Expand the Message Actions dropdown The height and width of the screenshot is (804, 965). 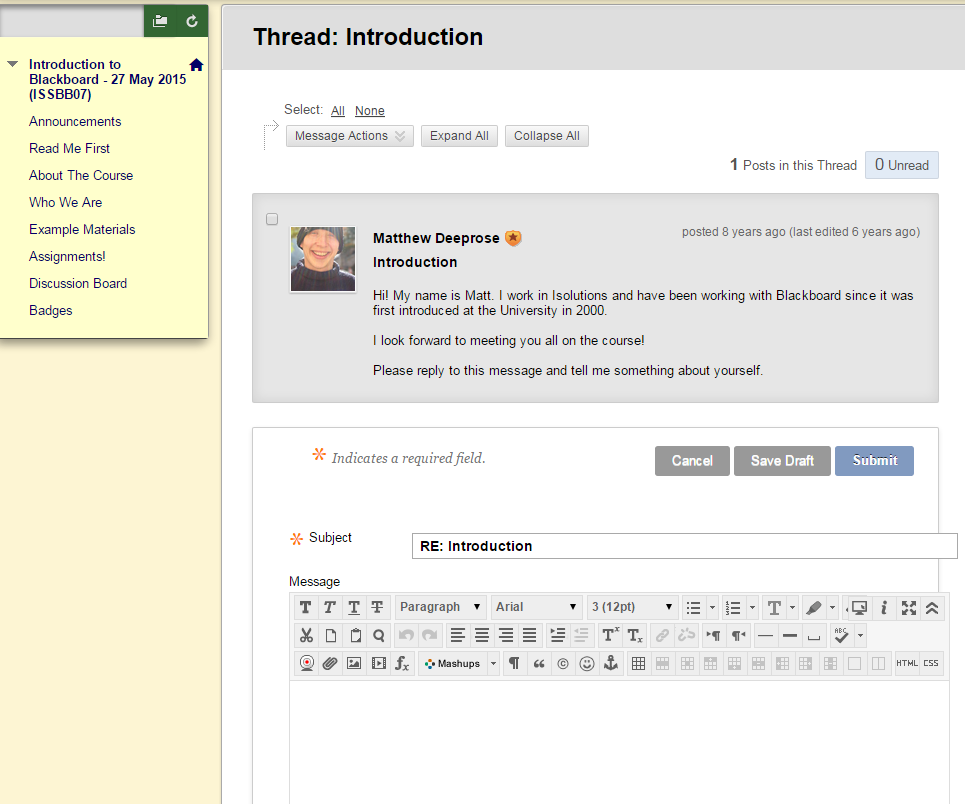(x=349, y=136)
